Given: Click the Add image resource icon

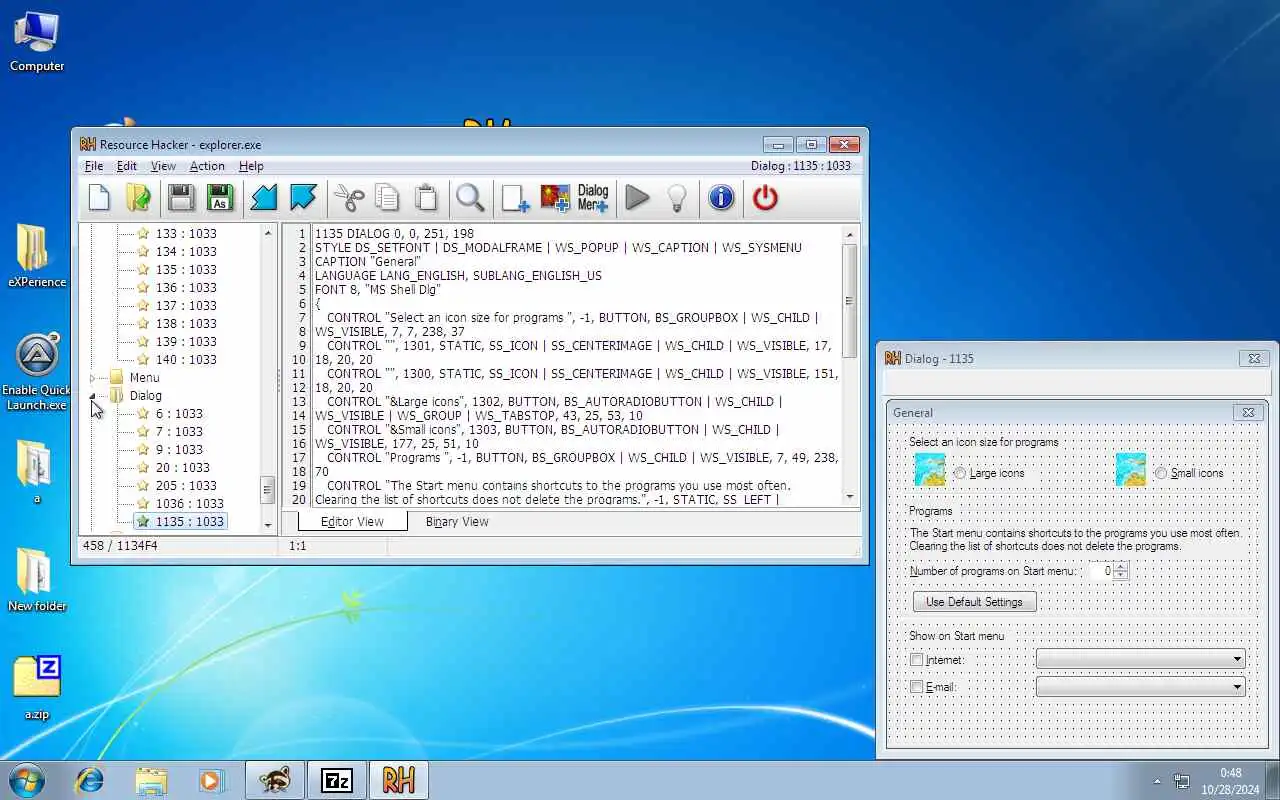Looking at the screenshot, I should click(554, 198).
